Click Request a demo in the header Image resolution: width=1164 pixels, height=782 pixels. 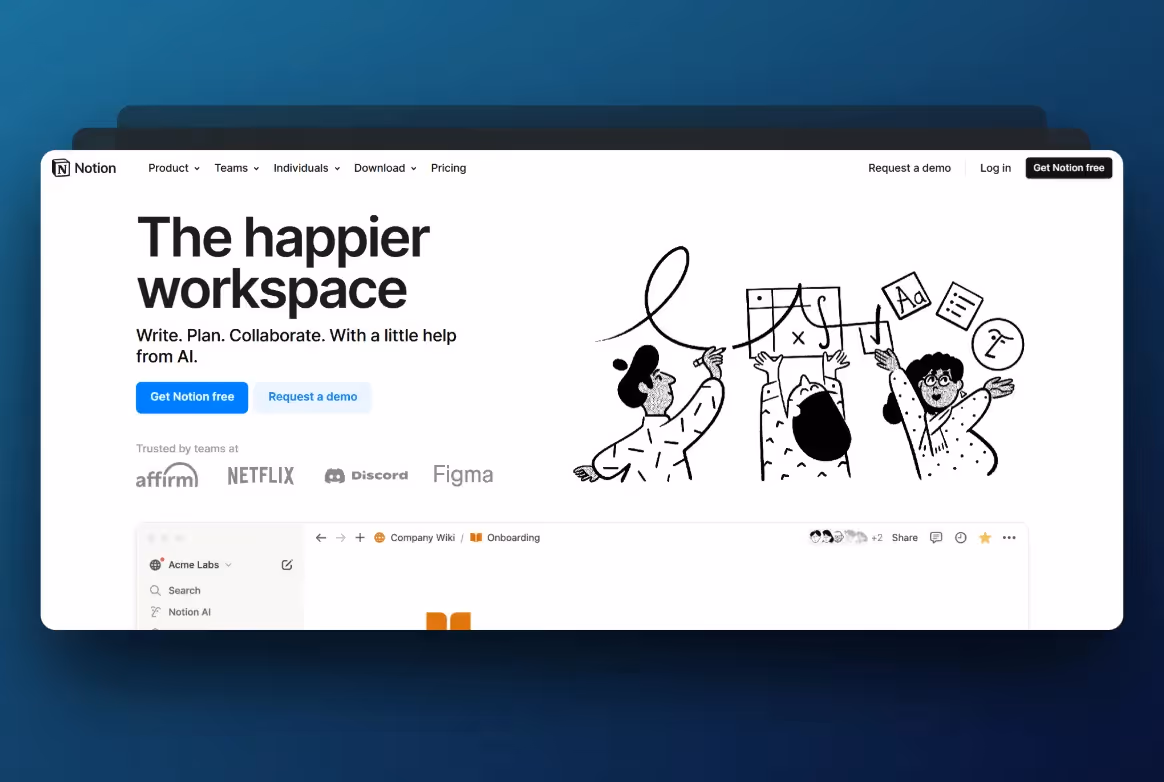coord(909,168)
